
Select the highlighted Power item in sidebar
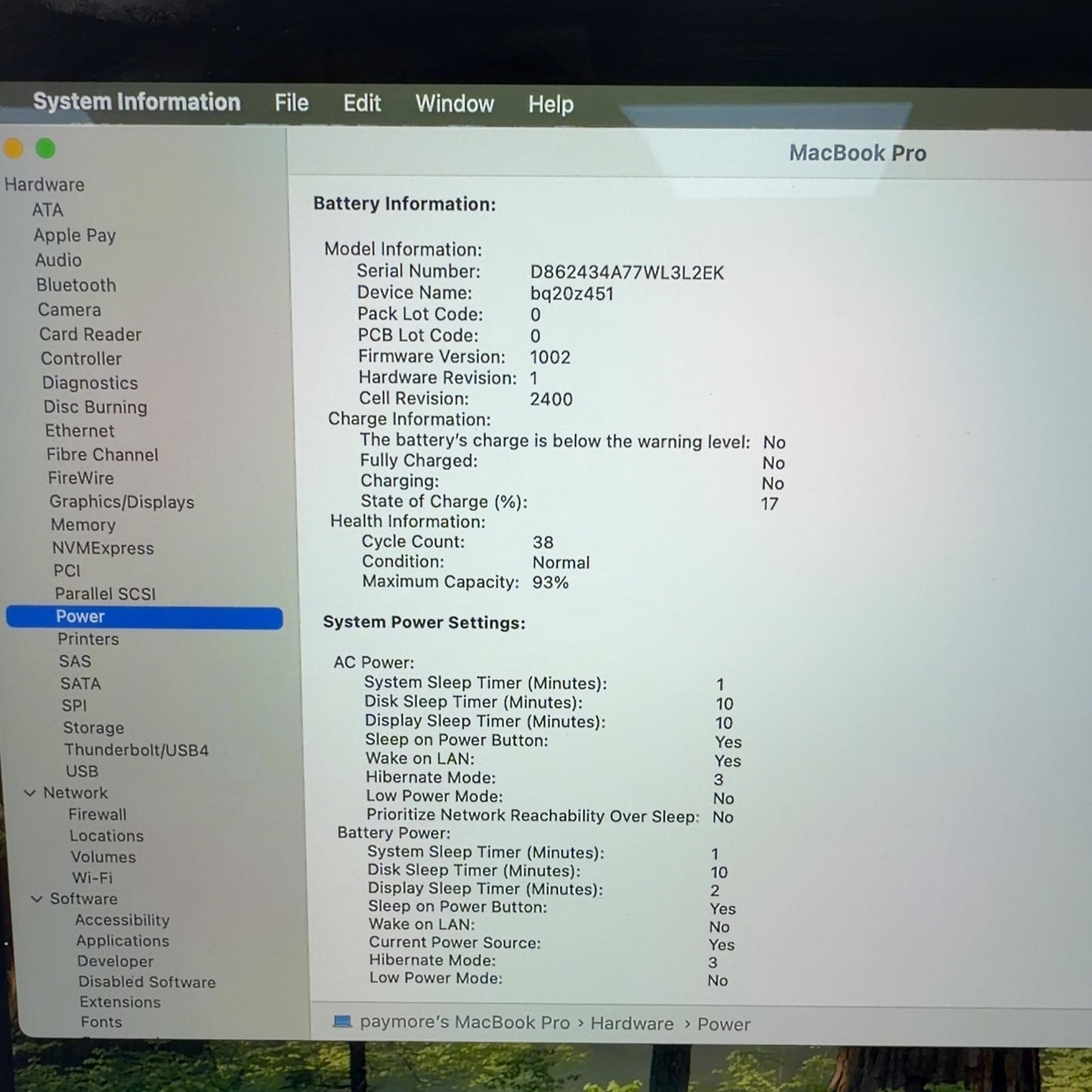tap(144, 617)
